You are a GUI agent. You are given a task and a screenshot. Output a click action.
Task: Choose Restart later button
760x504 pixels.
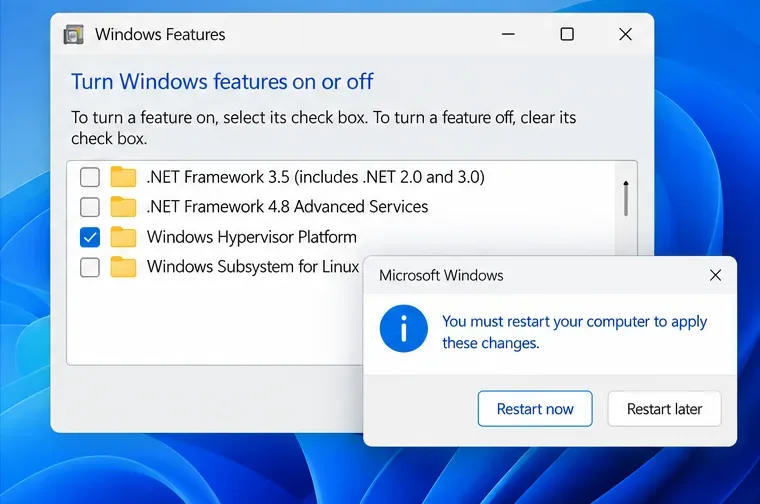(x=665, y=409)
